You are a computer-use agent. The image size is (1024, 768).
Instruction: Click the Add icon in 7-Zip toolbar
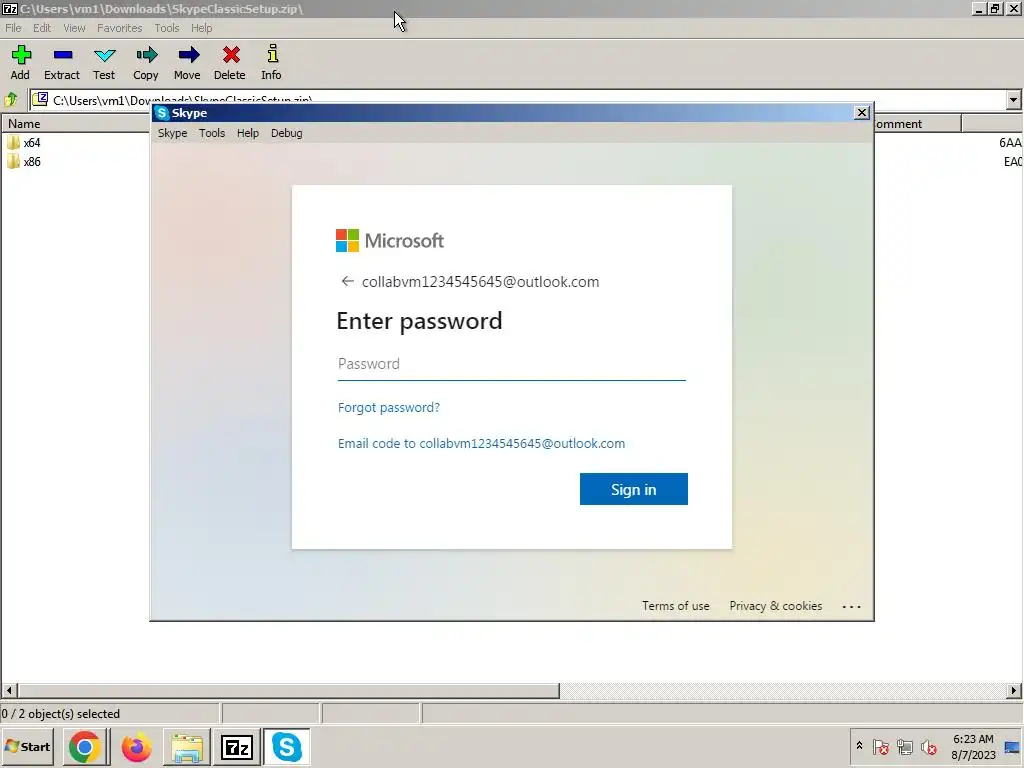tap(21, 62)
